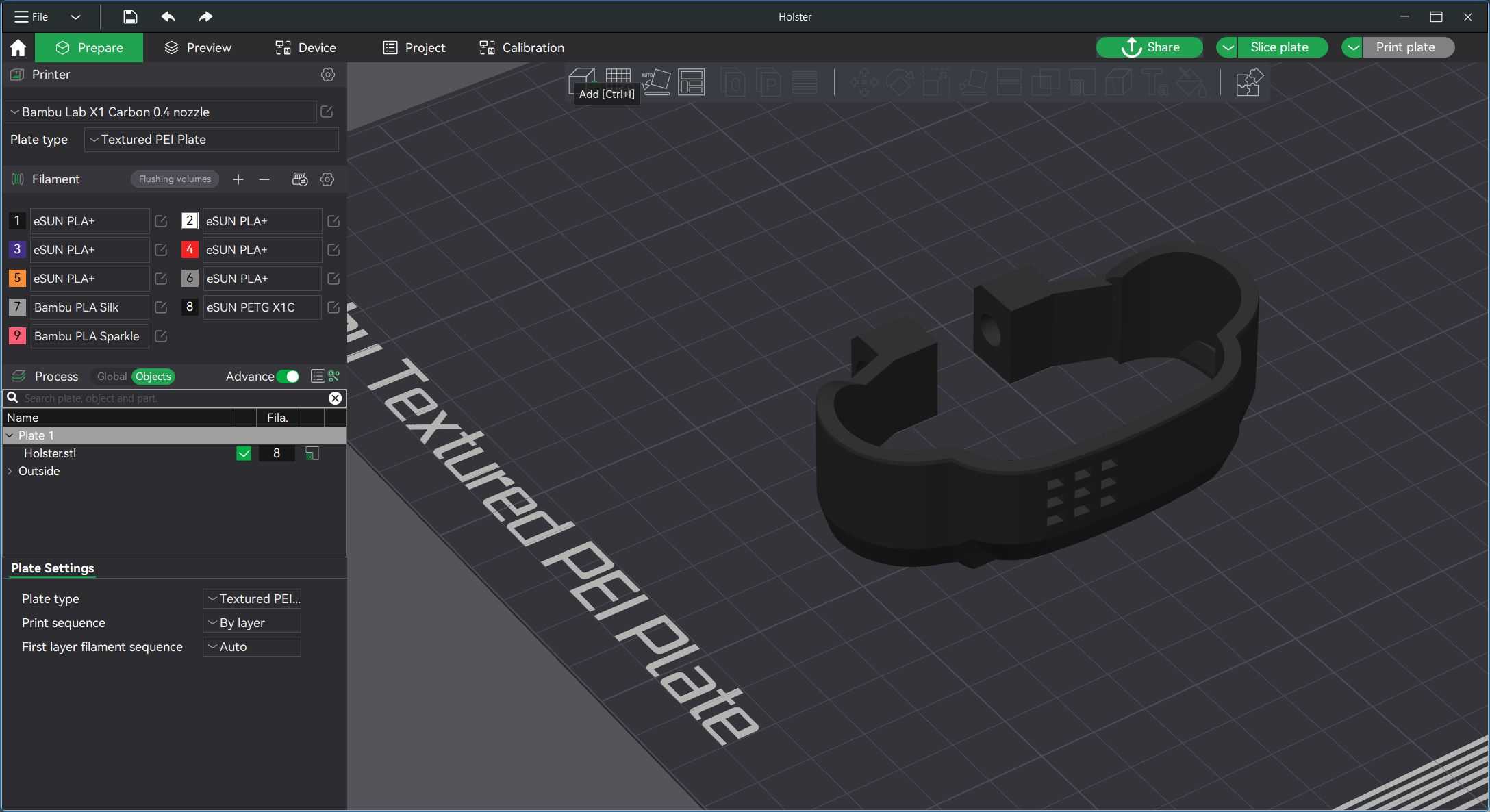Select the Rotate gizmo tool
This screenshot has height=812, width=1490.
[900, 83]
